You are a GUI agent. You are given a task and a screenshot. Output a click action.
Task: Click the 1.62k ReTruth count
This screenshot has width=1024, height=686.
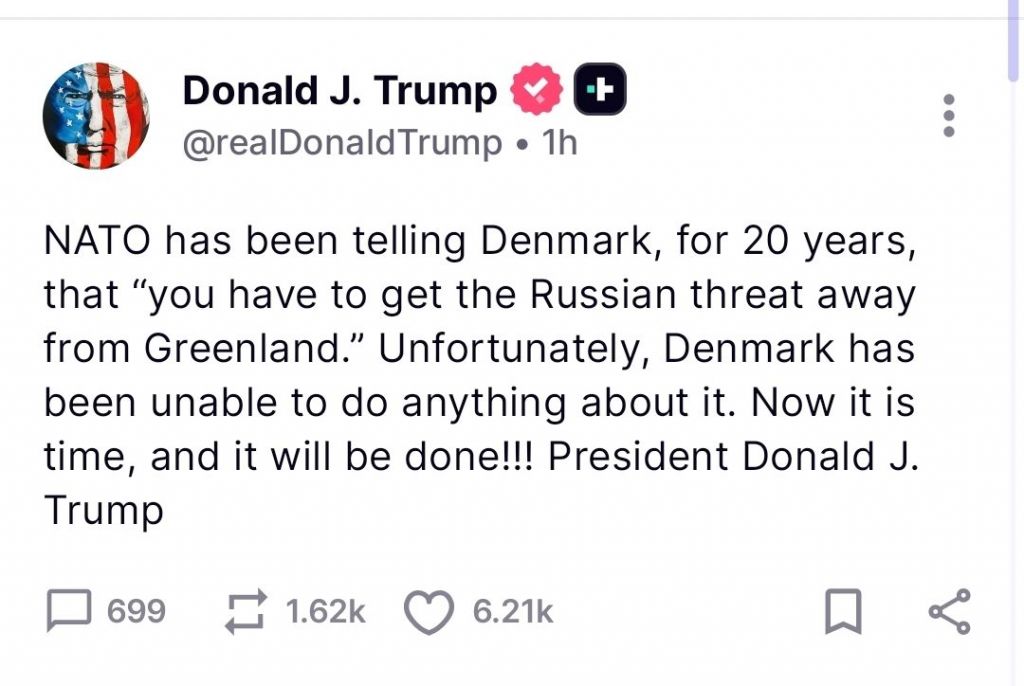pos(325,611)
